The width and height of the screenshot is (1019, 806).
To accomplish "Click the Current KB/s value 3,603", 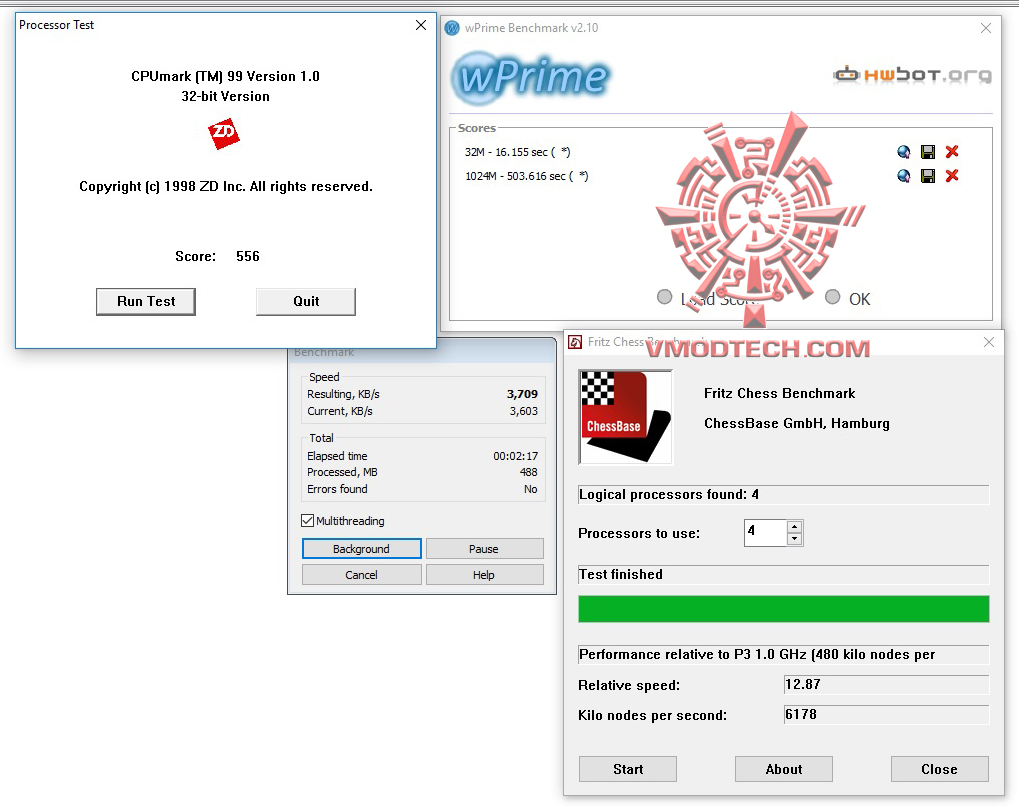I will tap(524, 411).
